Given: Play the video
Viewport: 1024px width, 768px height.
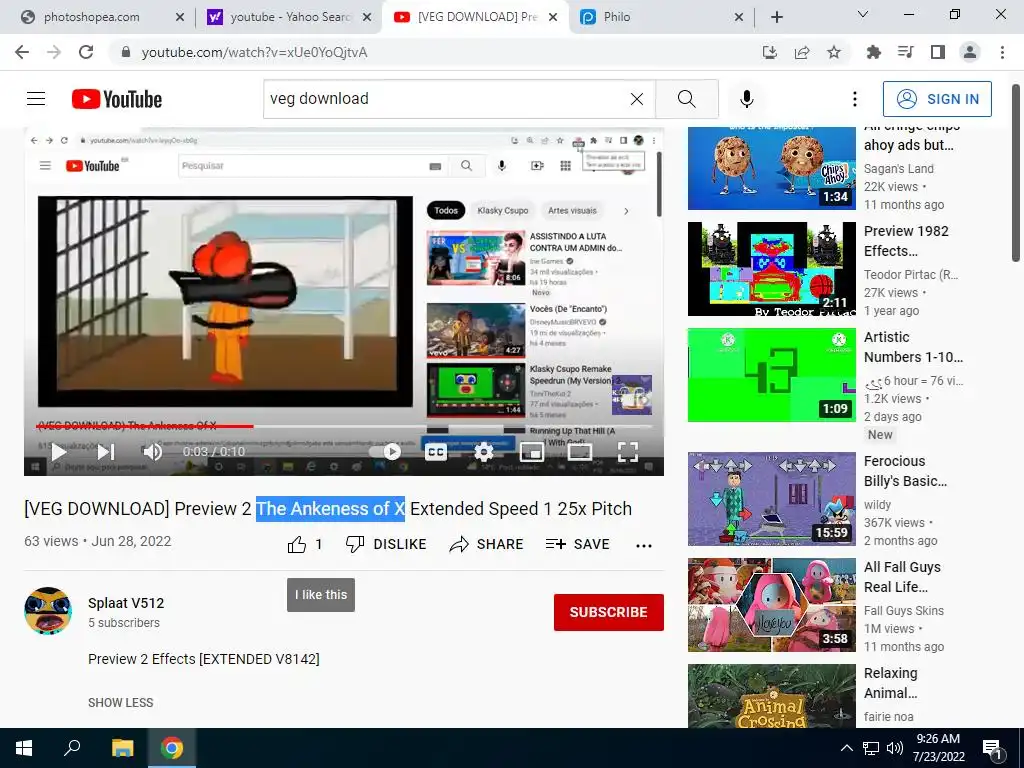Looking at the screenshot, I should [x=59, y=451].
